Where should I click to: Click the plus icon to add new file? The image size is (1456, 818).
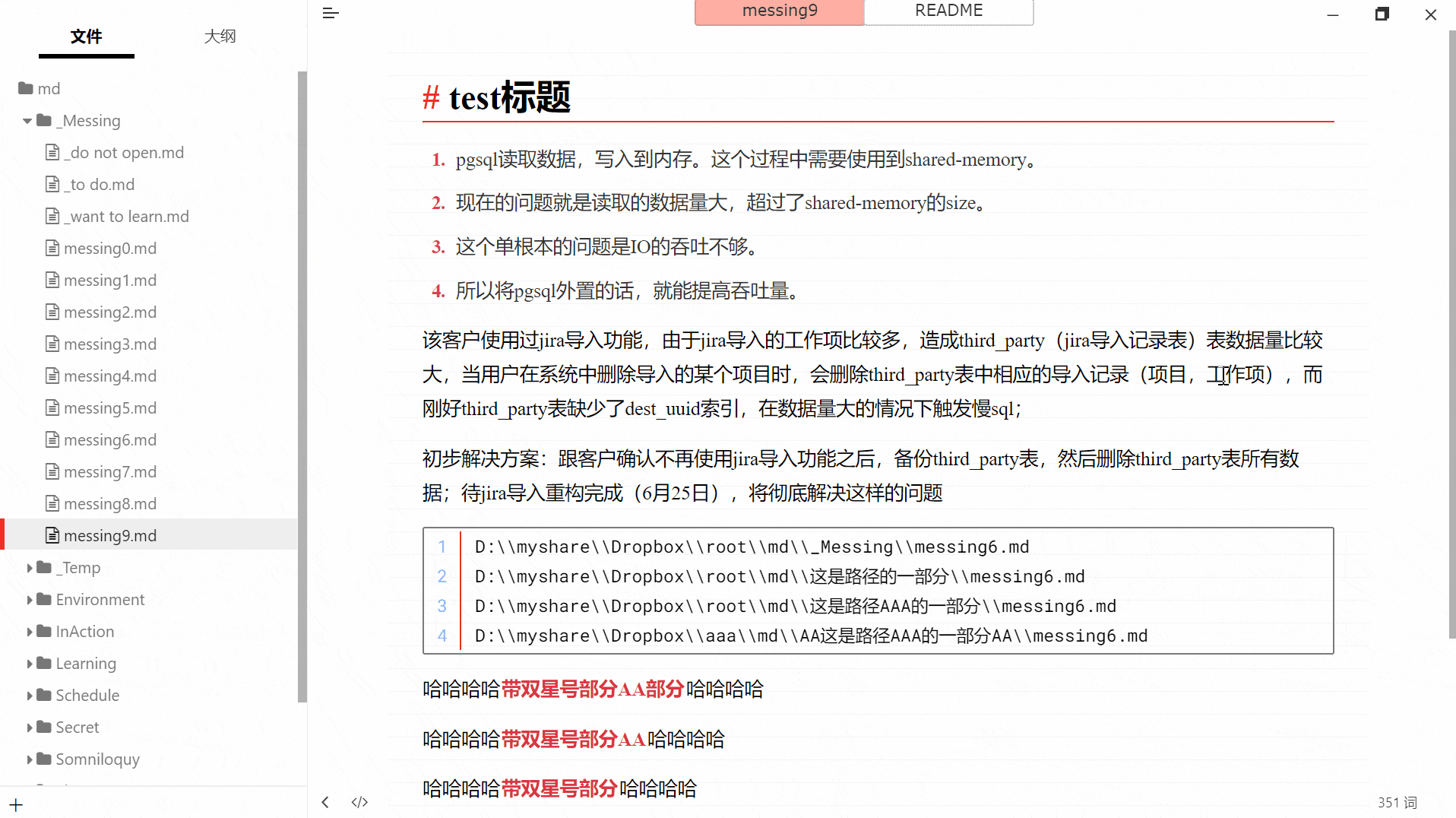[16, 804]
